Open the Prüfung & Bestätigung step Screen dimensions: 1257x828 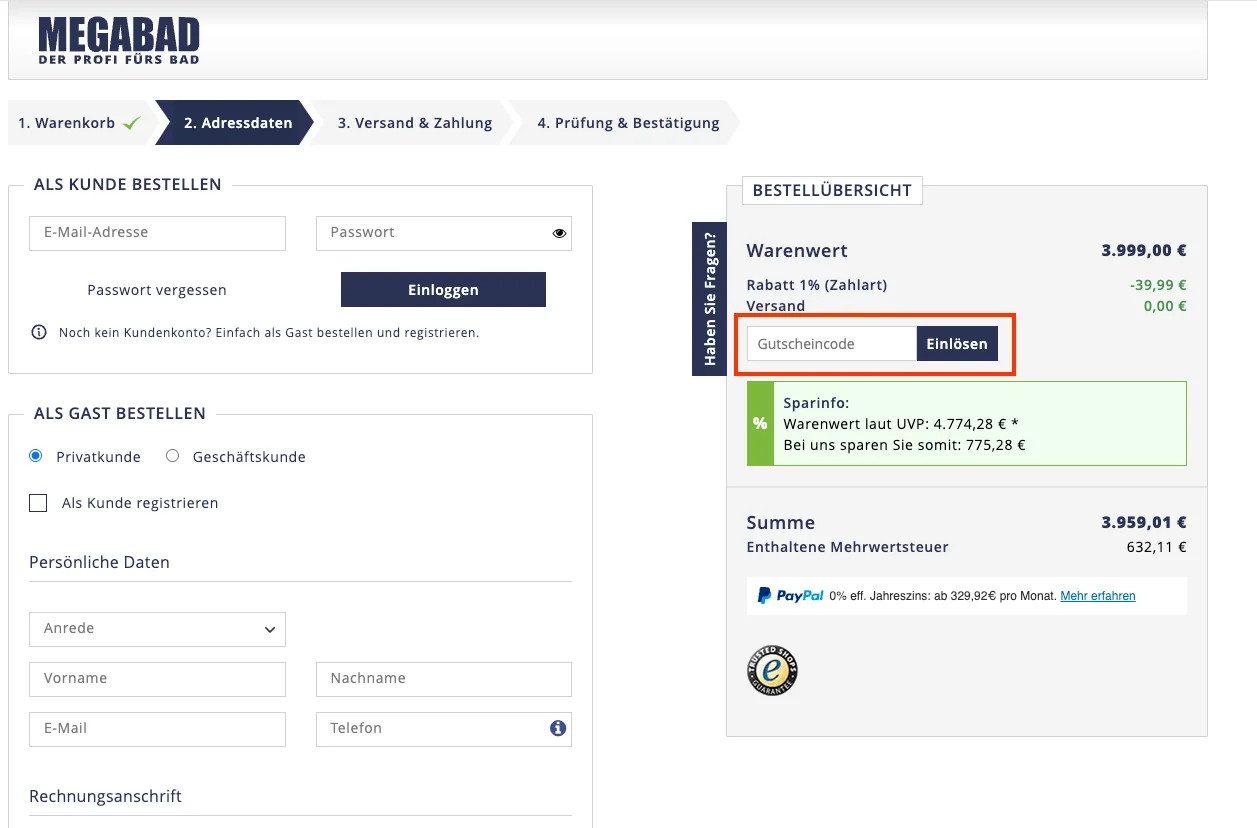[x=628, y=122]
